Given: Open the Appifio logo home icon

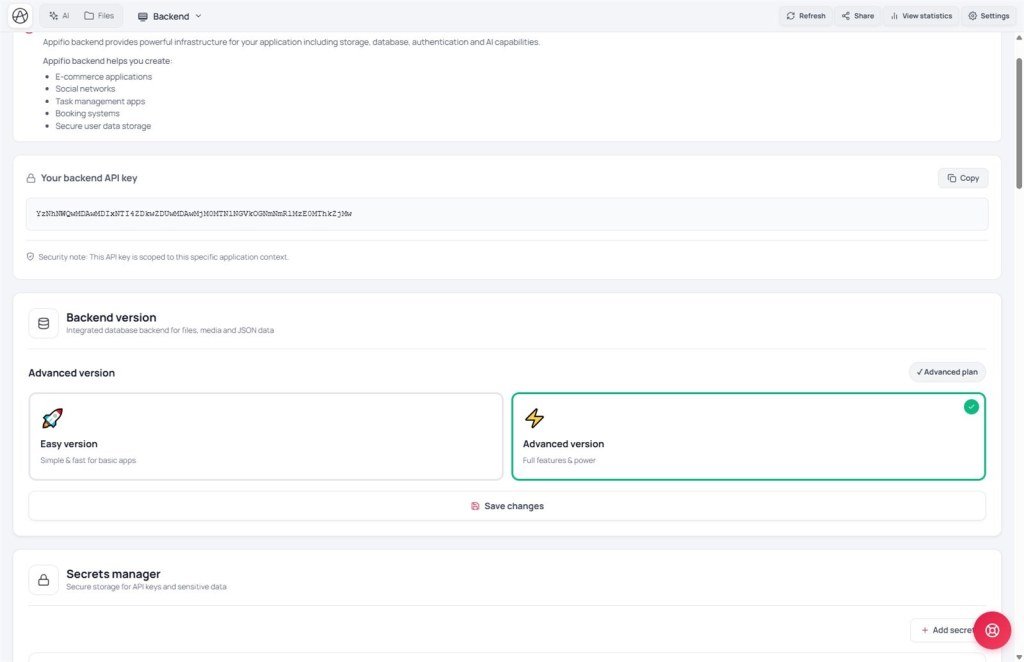Looking at the screenshot, I should pyautogui.click(x=20, y=16).
